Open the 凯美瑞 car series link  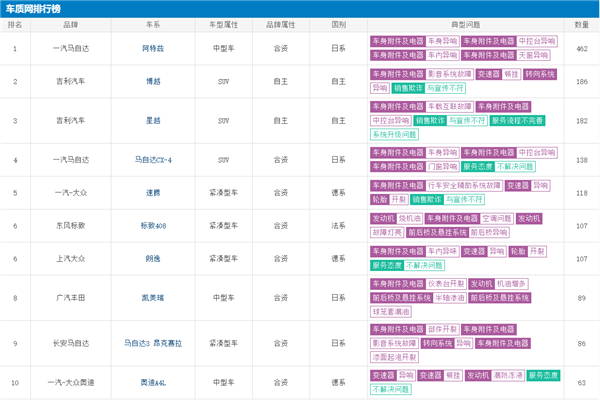point(153,298)
